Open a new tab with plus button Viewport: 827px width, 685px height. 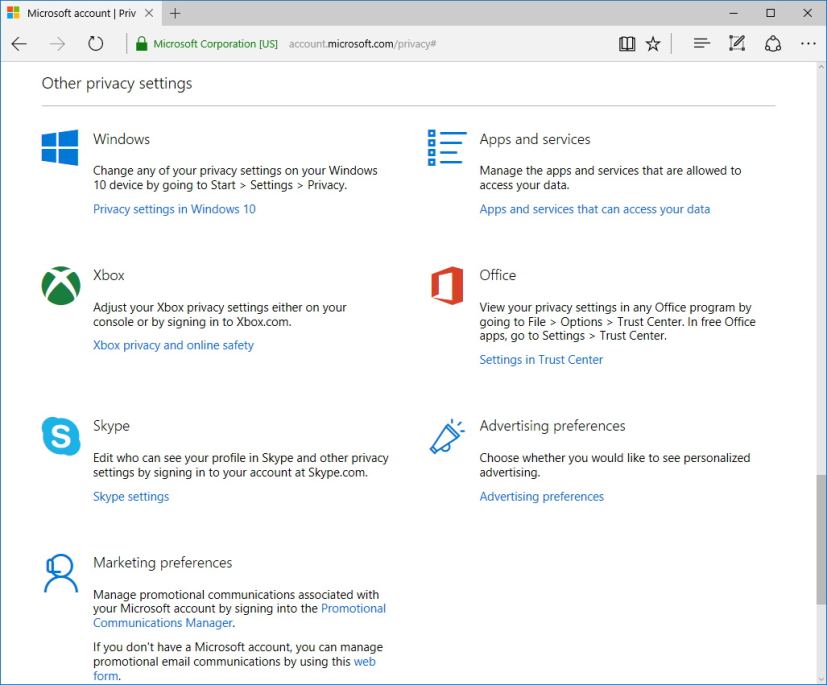point(175,13)
